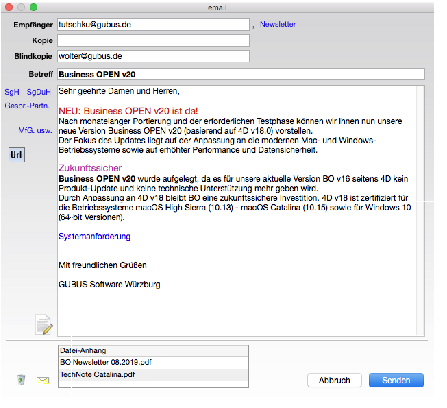Click the Url button icon
Viewport: 447px width, 408px height.
click(x=17, y=155)
